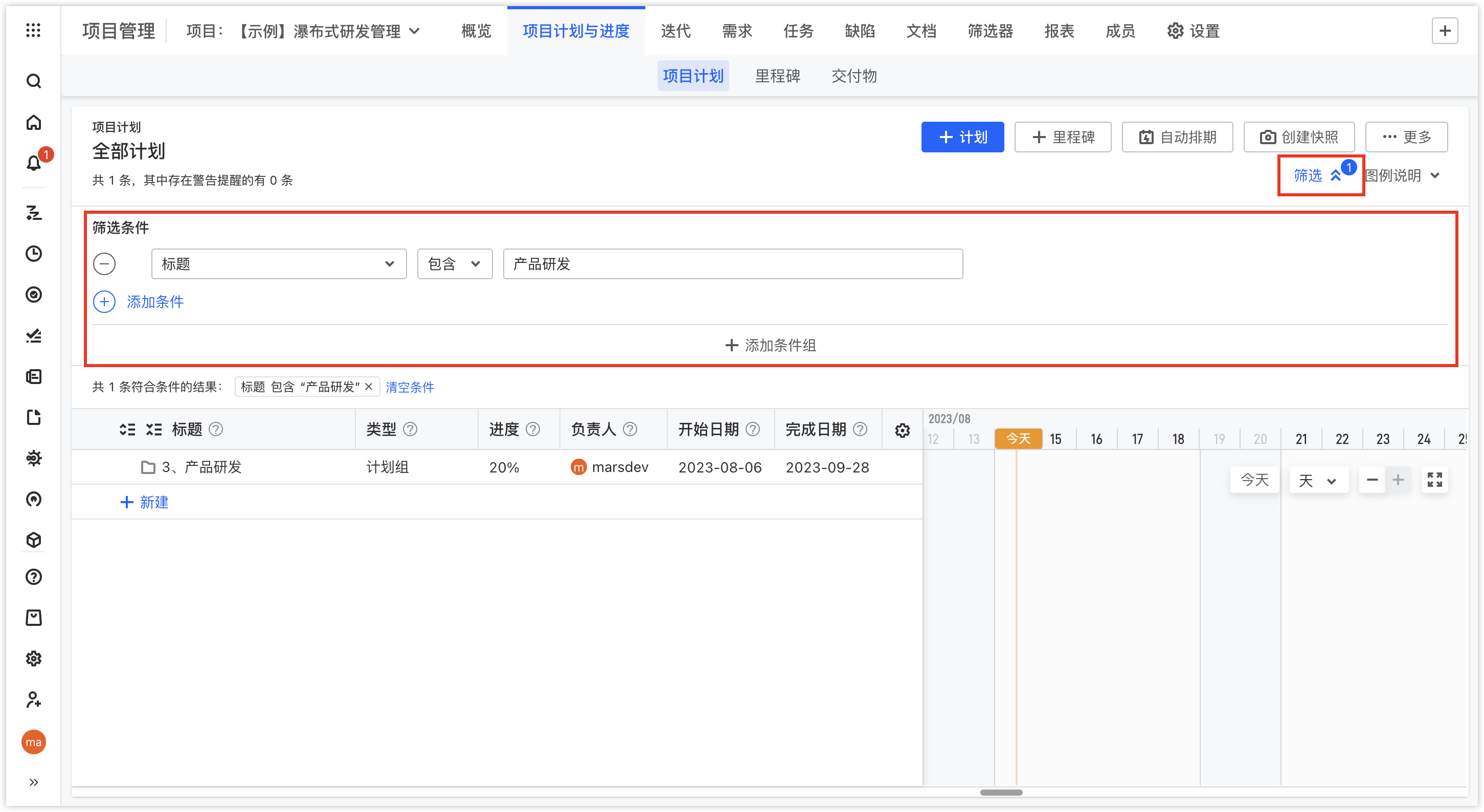Go to home via sidebar icon
The height and width of the screenshot is (812, 1484).
click(33, 122)
